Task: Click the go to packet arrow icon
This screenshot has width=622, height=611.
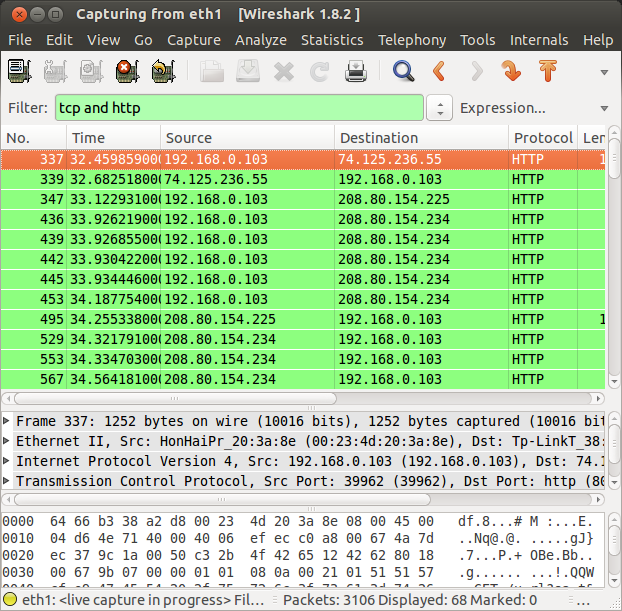Action: tap(511, 71)
